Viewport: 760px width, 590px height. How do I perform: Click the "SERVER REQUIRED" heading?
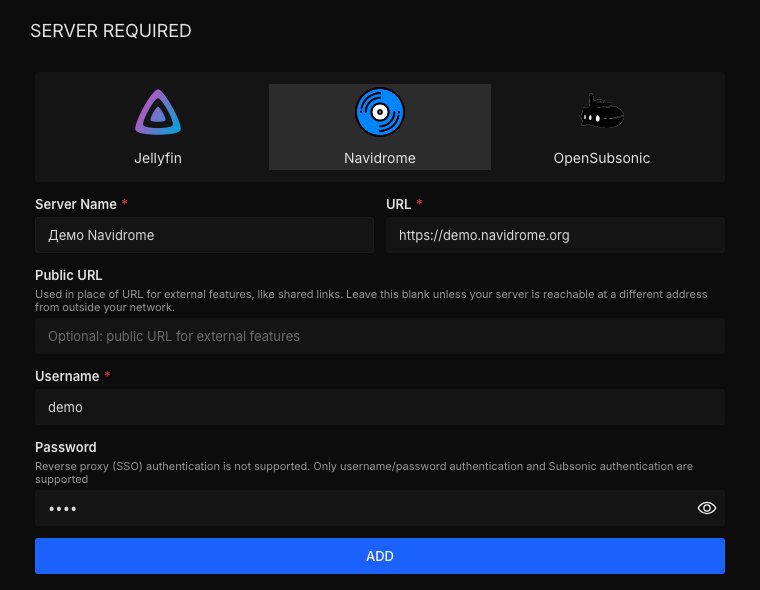[x=111, y=31]
